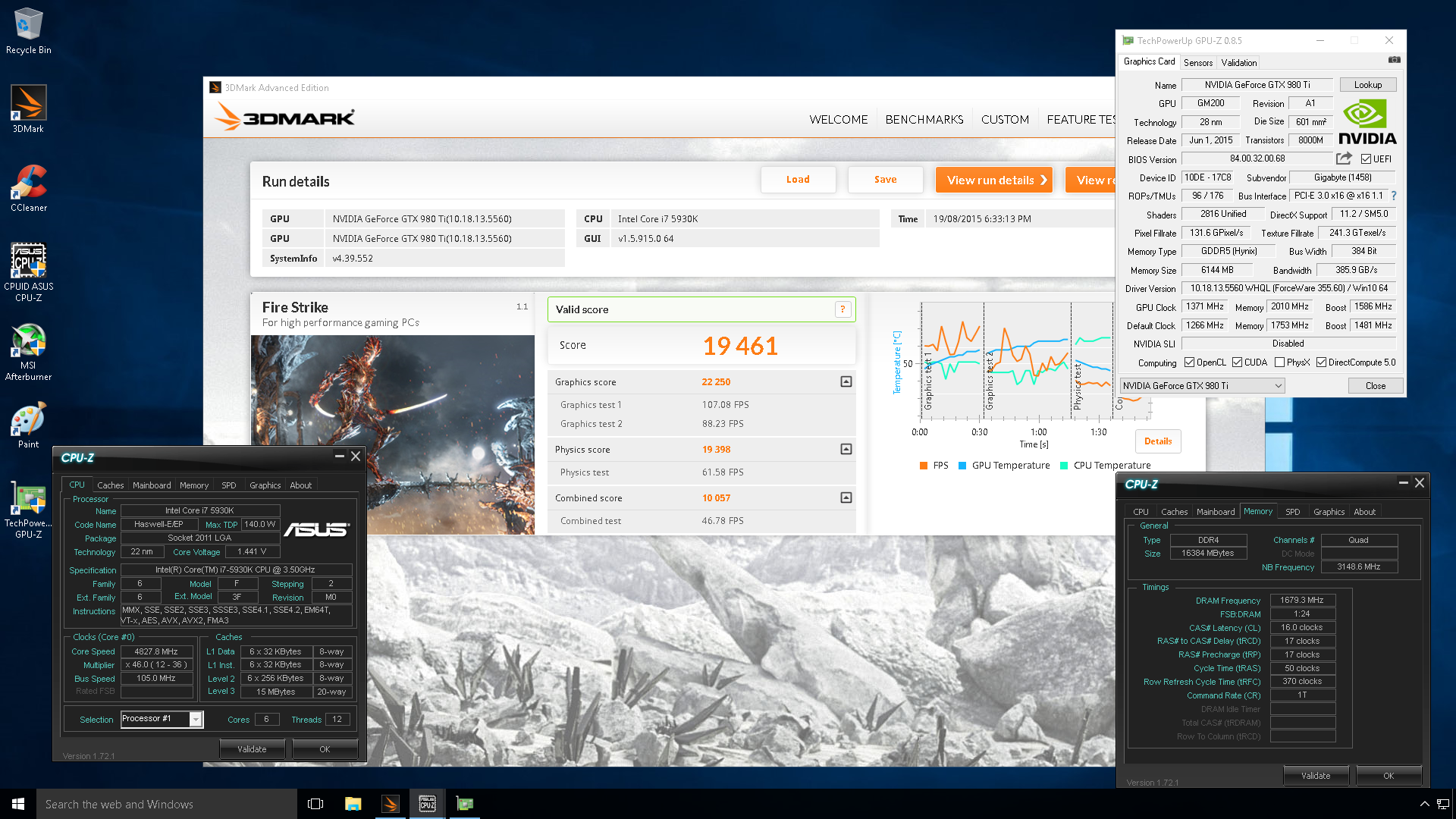Click the GPU Name field in GPU-Z
This screenshot has width=1456, height=819.
[1257, 85]
